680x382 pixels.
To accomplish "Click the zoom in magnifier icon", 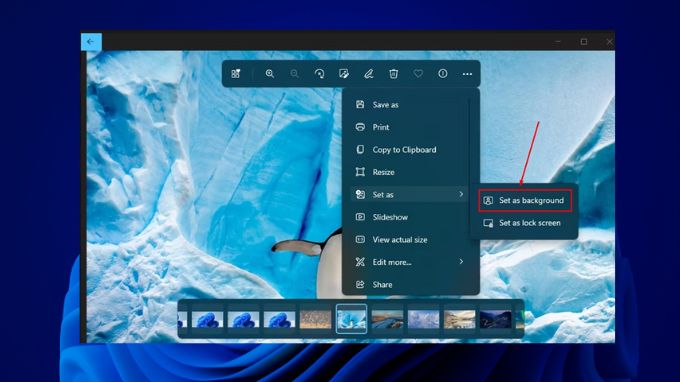I will coord(270,74).
